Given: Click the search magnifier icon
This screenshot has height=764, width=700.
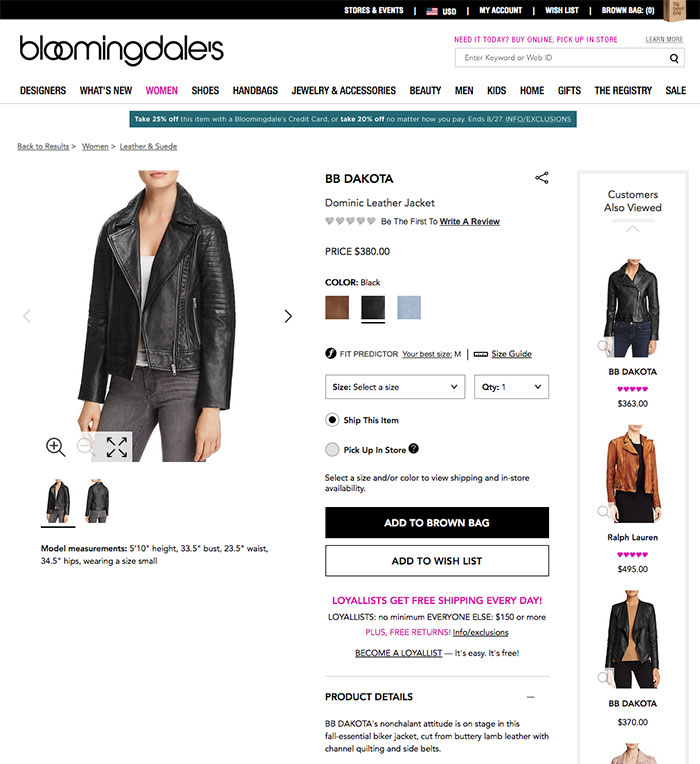Looking at the screenshot, I should pos(674,58).
